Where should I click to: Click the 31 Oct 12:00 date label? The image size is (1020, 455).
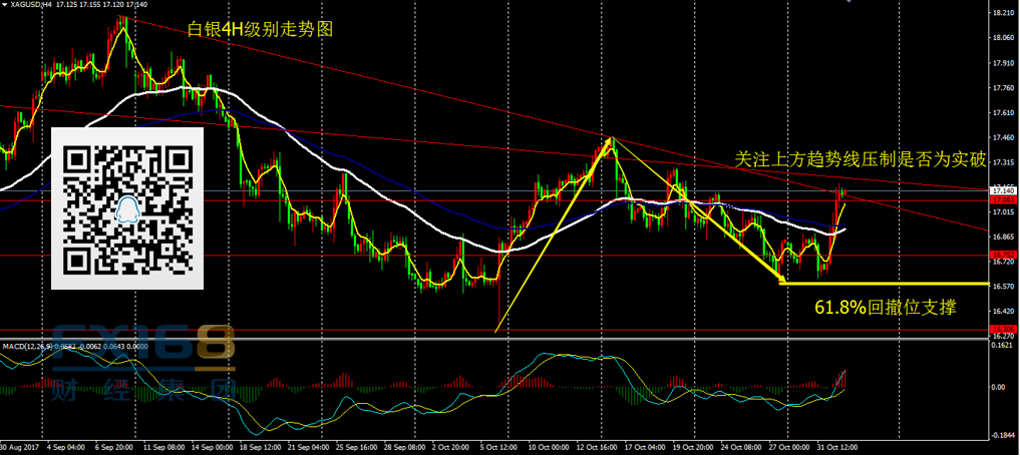[836, 447]
